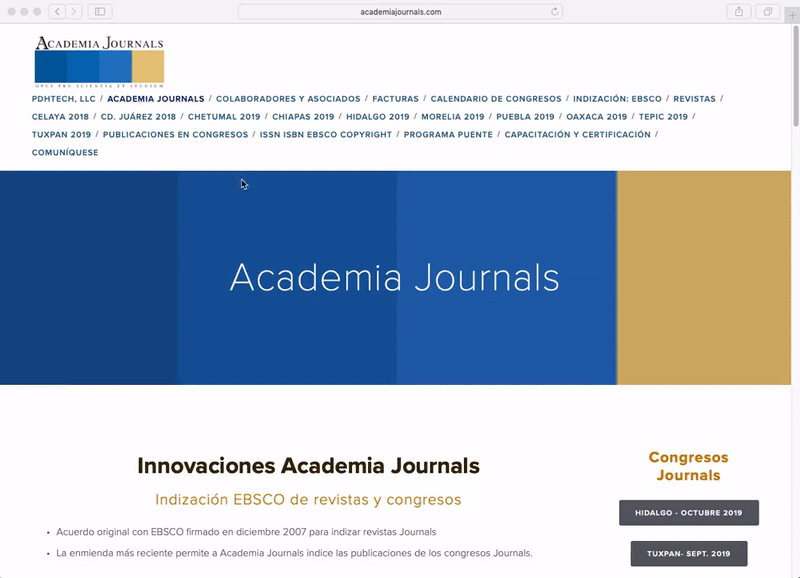Open CELAYA 2018 congress page

[60, 117]
